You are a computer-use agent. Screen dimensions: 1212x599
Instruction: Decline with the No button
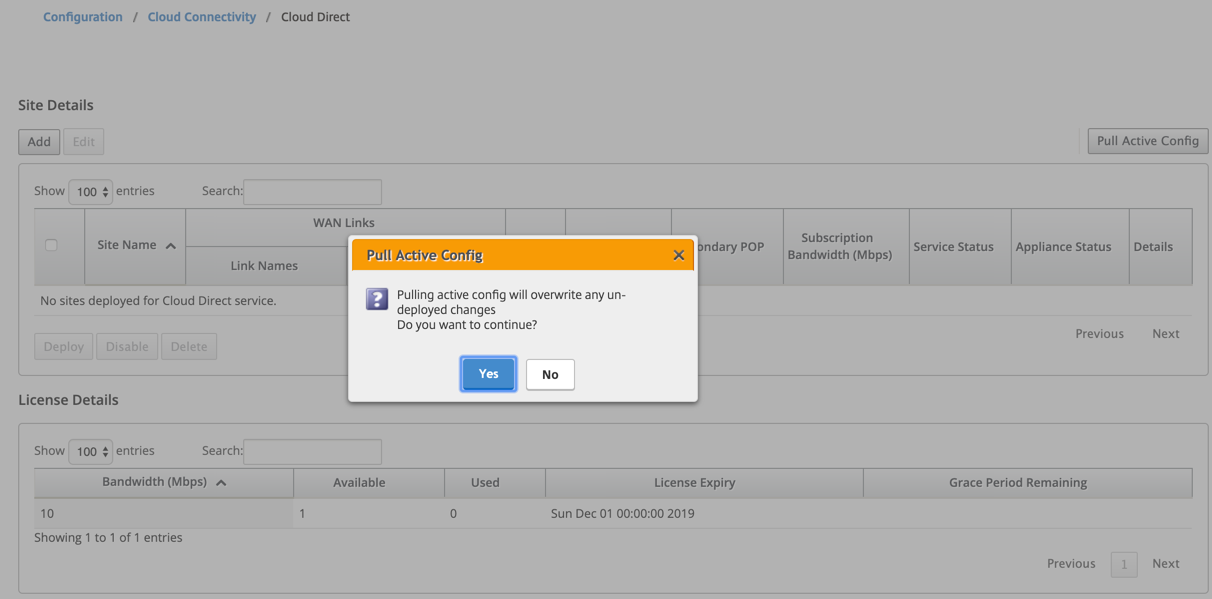coord(550,374)
